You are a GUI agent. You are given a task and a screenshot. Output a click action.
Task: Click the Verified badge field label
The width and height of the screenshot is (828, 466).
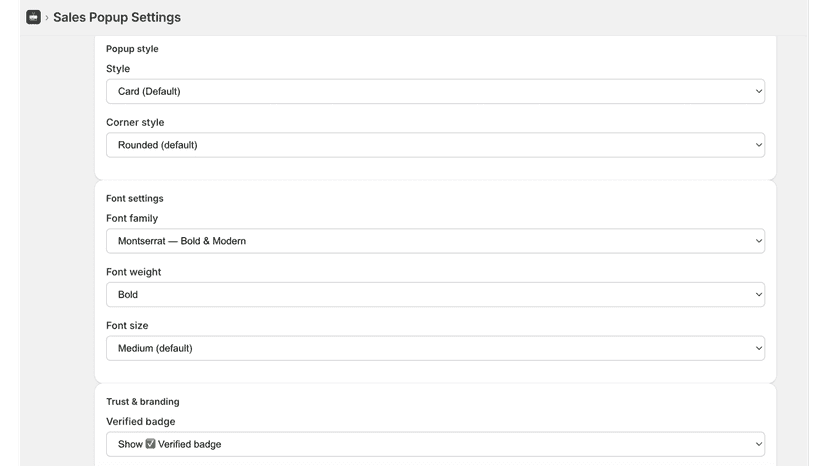(x=140, y=422)
